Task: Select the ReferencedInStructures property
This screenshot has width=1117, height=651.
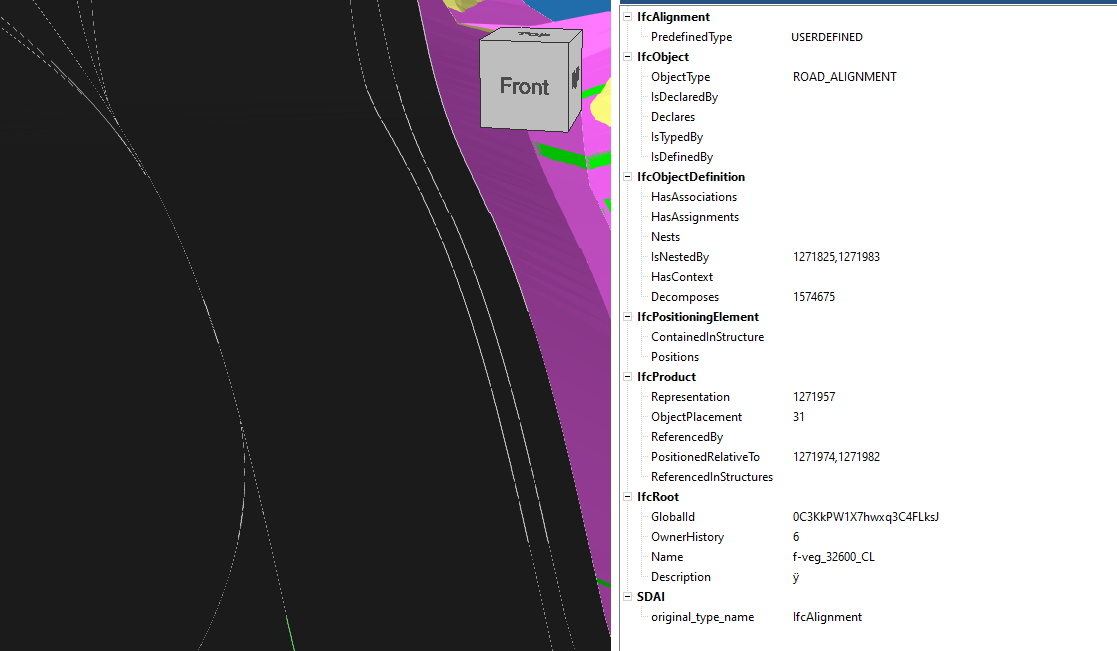Action: point(712,476)
